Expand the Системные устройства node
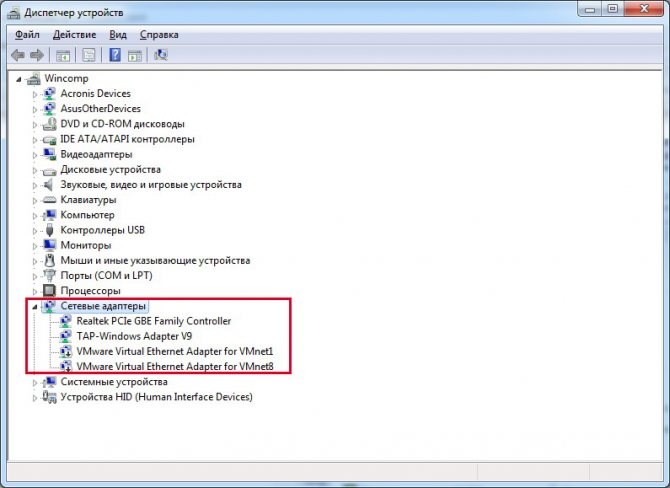Viewport: 670px width, 488px height. tap(35, 382)
